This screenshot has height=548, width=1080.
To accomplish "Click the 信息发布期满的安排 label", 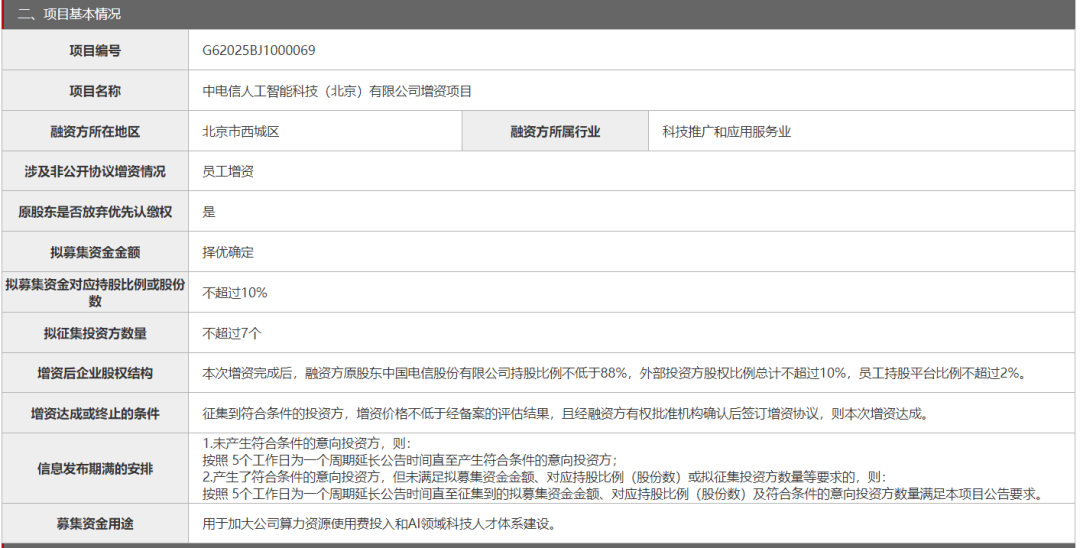I will coord(95,468).
